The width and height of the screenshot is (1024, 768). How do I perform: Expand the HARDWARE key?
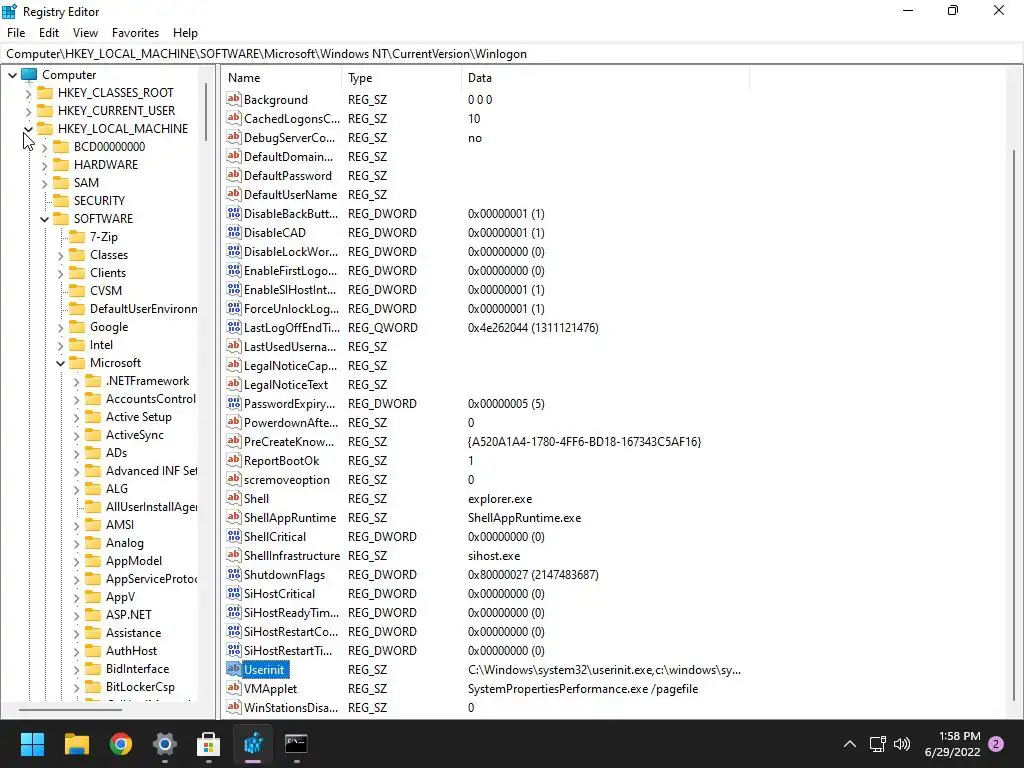point(44,165)
